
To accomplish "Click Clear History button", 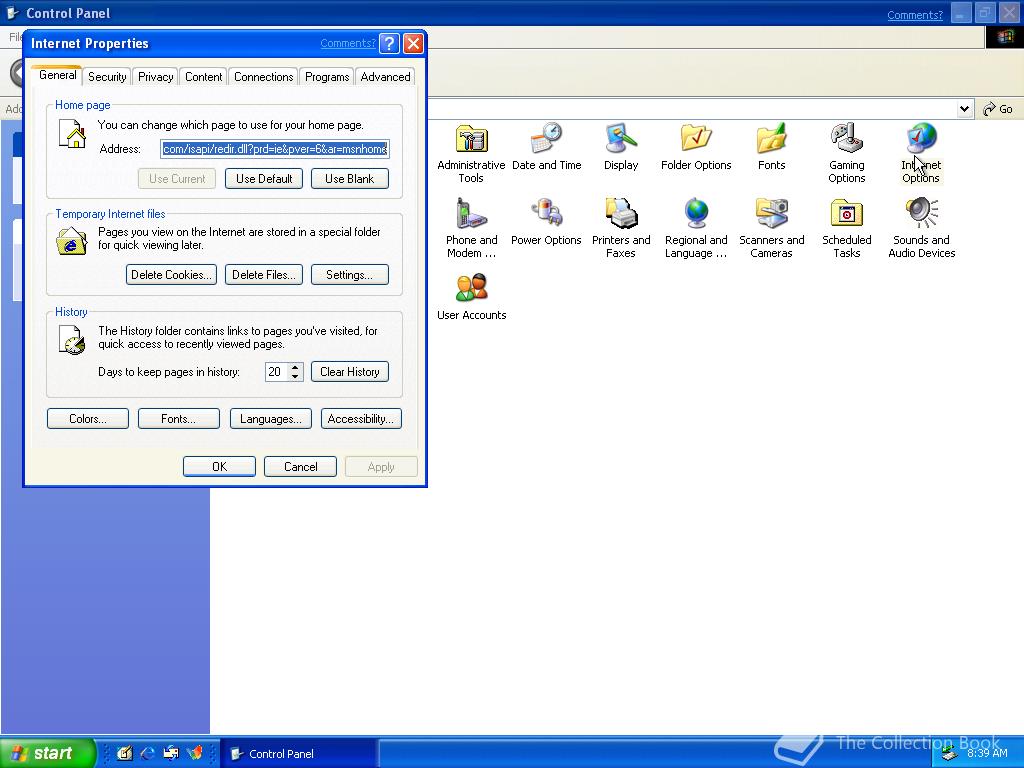I will click(349, 372).
